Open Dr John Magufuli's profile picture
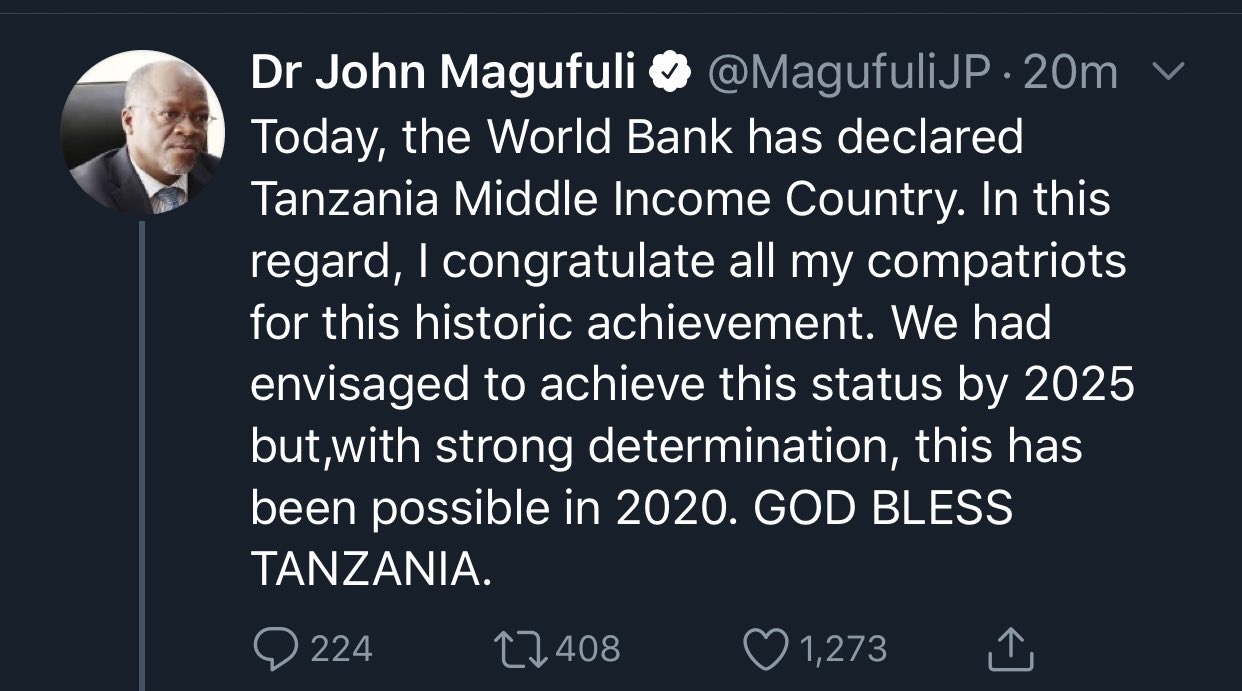This screenshot has width=1242, height=691. 141,133
